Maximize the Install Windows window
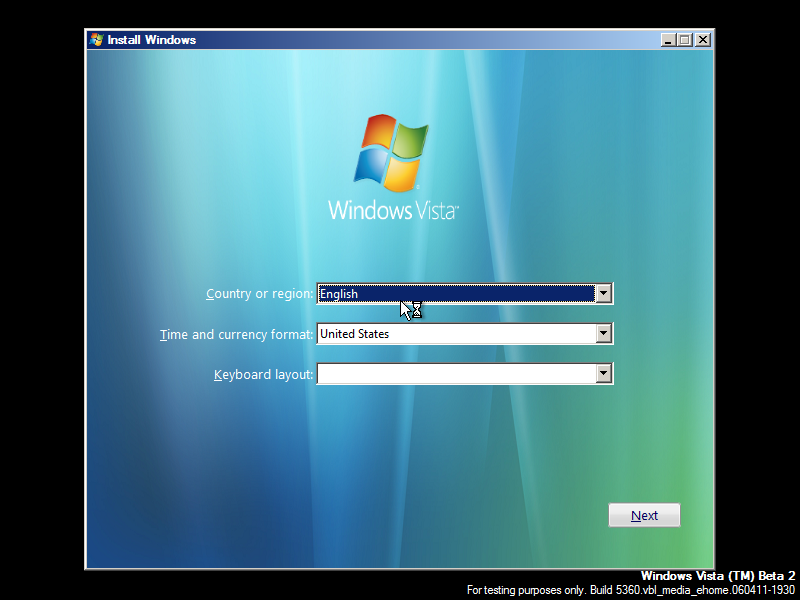 click(684, 40)
